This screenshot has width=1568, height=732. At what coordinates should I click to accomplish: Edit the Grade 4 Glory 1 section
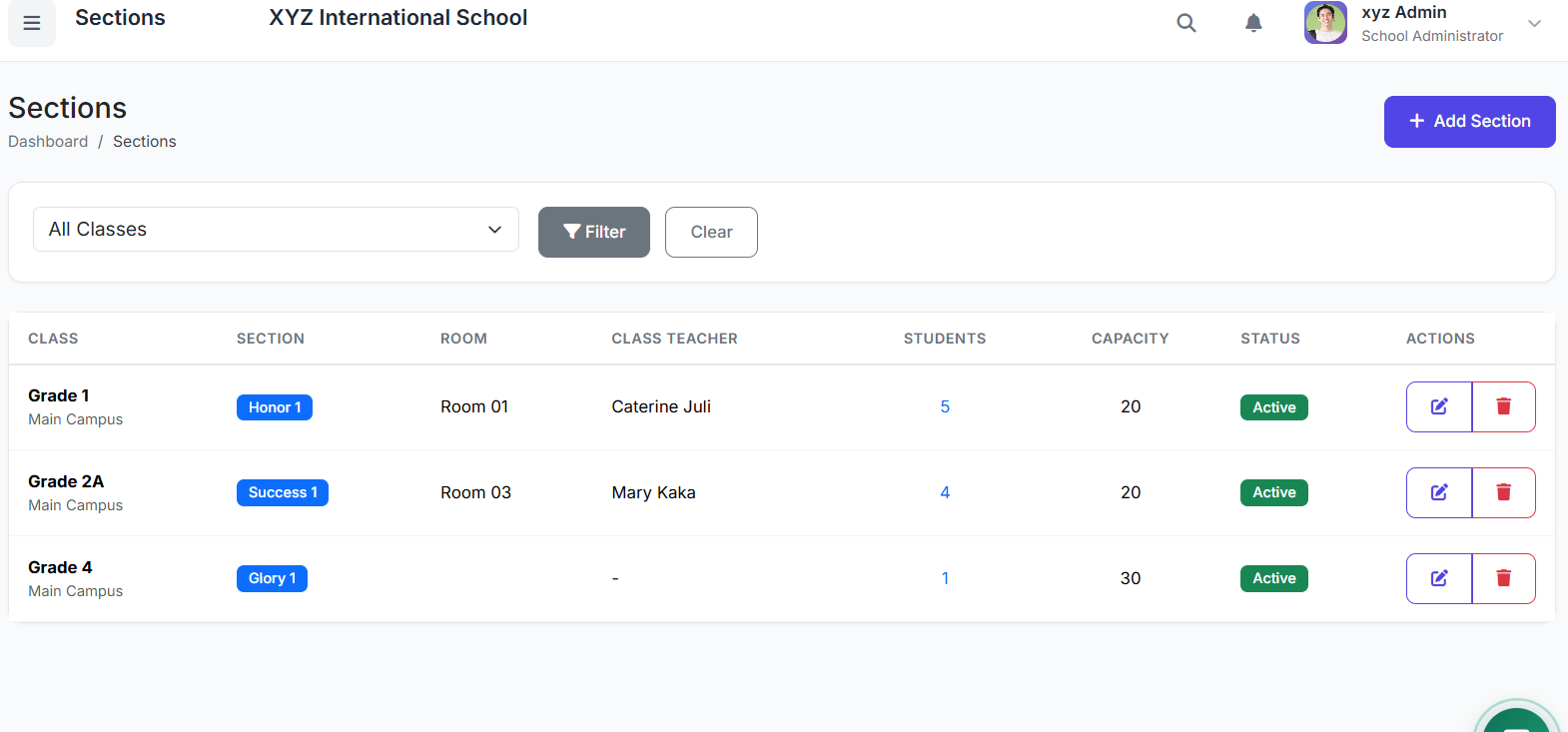pyautogui.click(x=1439, y=578)
